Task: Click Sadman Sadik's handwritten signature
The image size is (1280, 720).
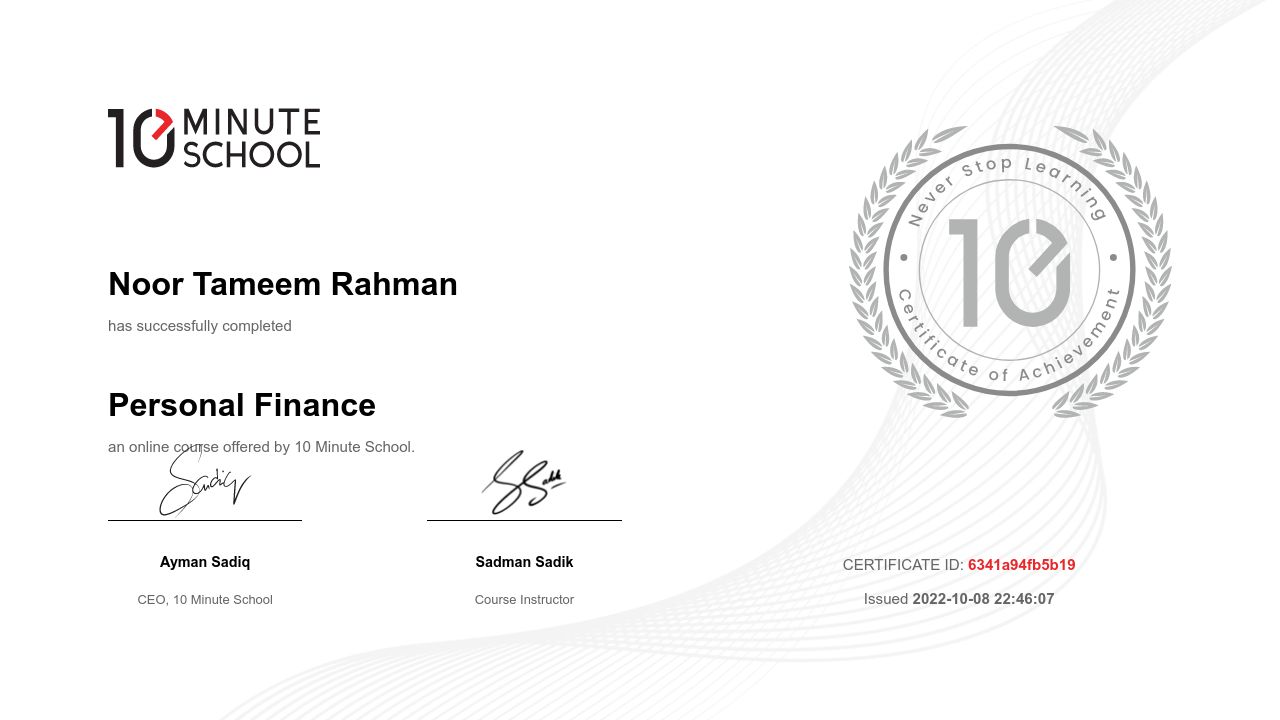Action: [x=523, y=483]
